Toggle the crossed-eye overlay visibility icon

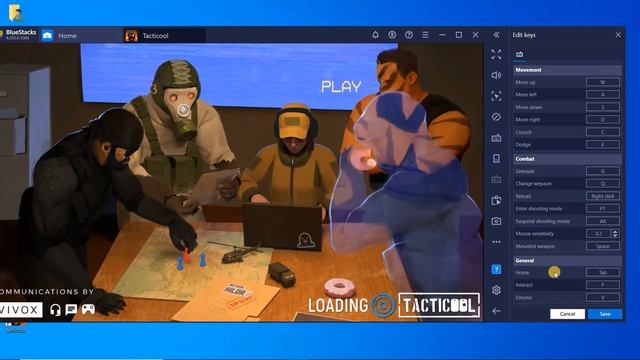point(496,117)
